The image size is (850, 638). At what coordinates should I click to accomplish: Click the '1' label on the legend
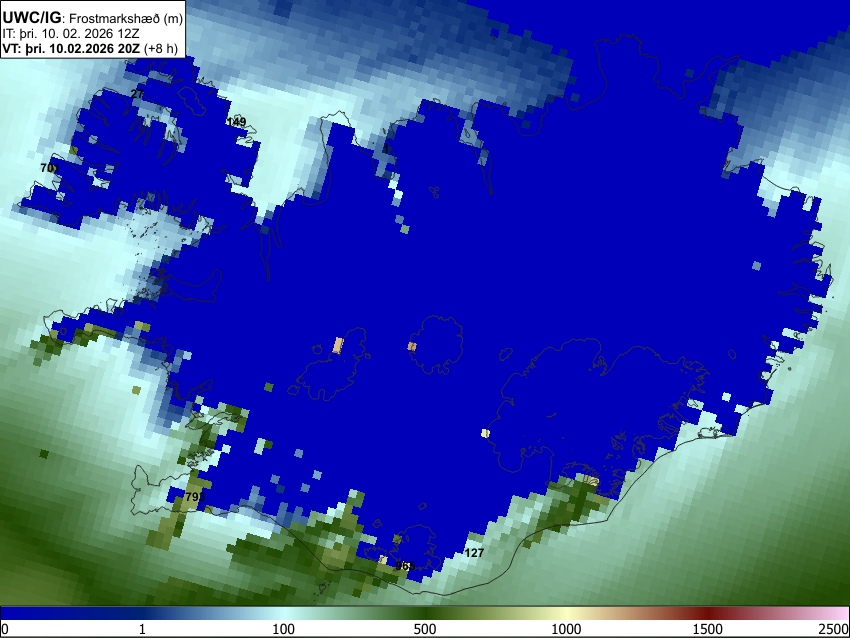coord(142,629)
